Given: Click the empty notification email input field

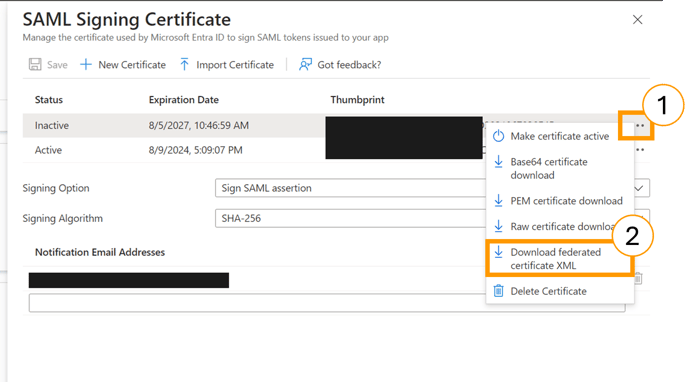Looking at the screenshot, I should [327, 303].
